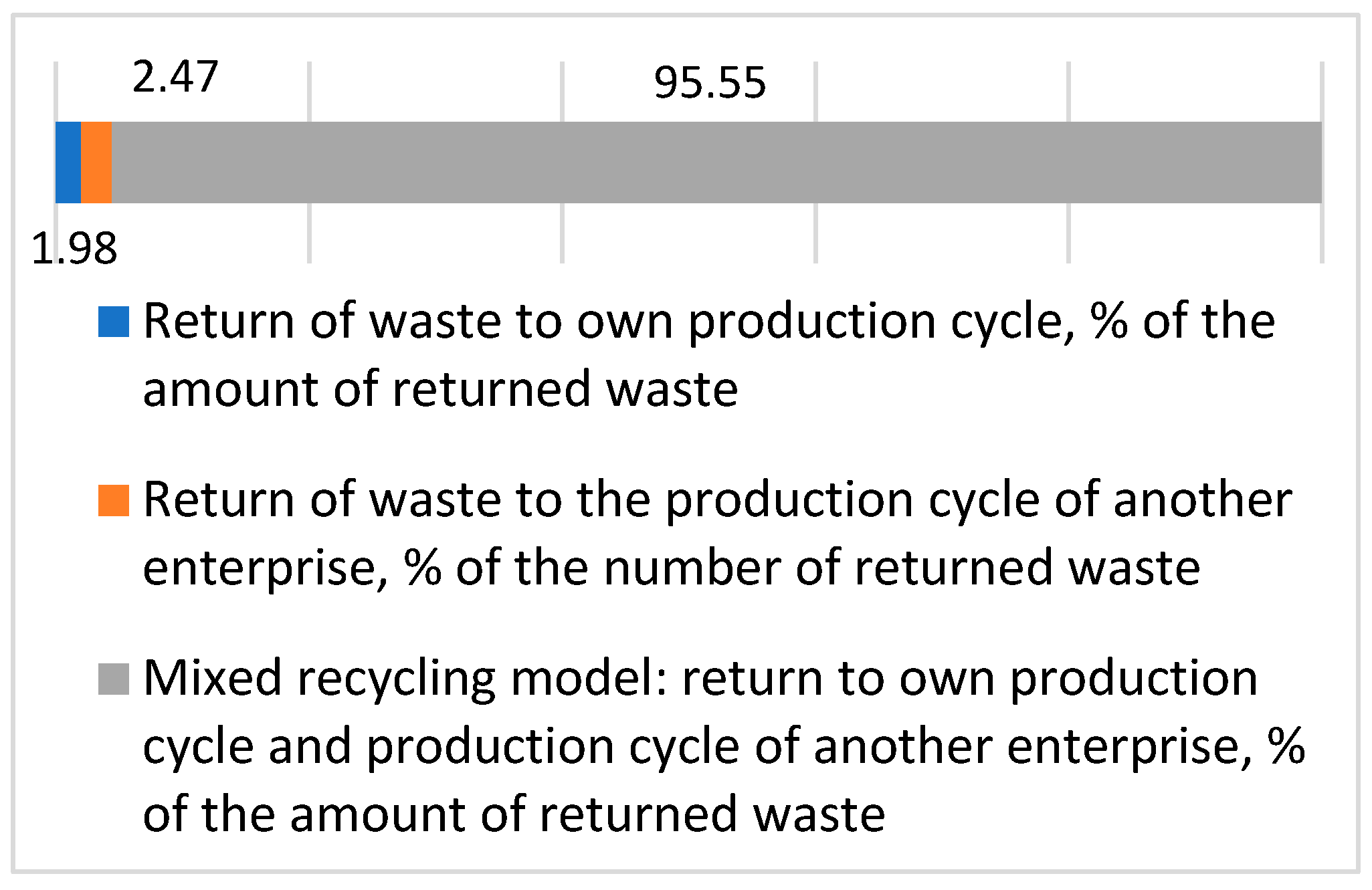Click "enterprise, % of the number" legend line
The width and height of the screenshot is (1372, 890).
[671, 568]
